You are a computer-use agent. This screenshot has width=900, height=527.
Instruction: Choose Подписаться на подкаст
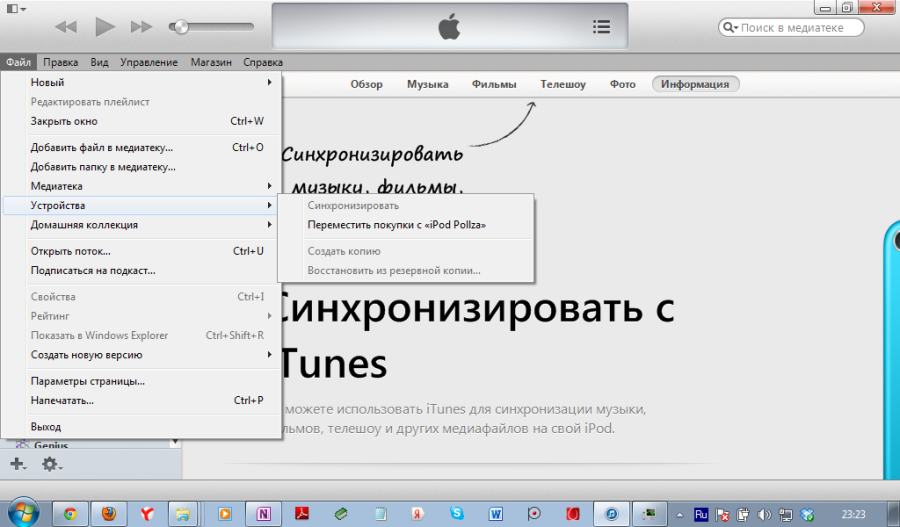[x=141, y=270]
